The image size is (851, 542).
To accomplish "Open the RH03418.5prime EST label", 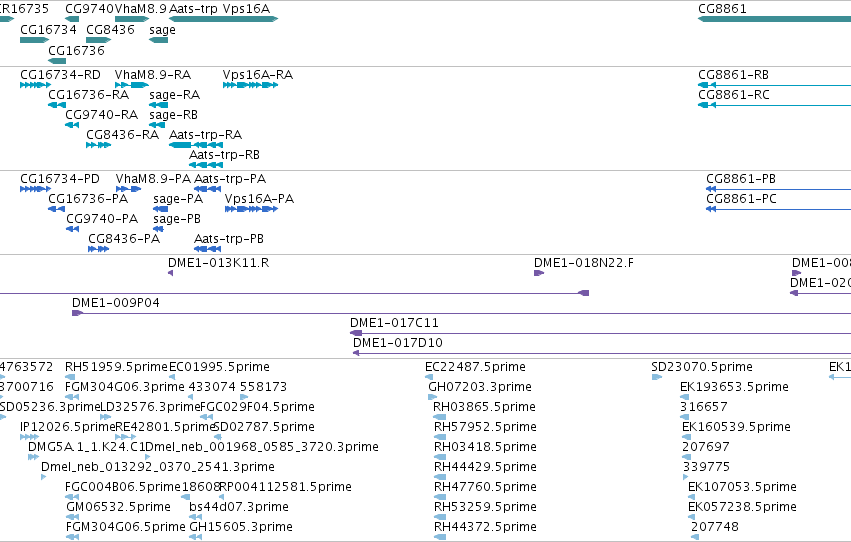I will 485,447.
